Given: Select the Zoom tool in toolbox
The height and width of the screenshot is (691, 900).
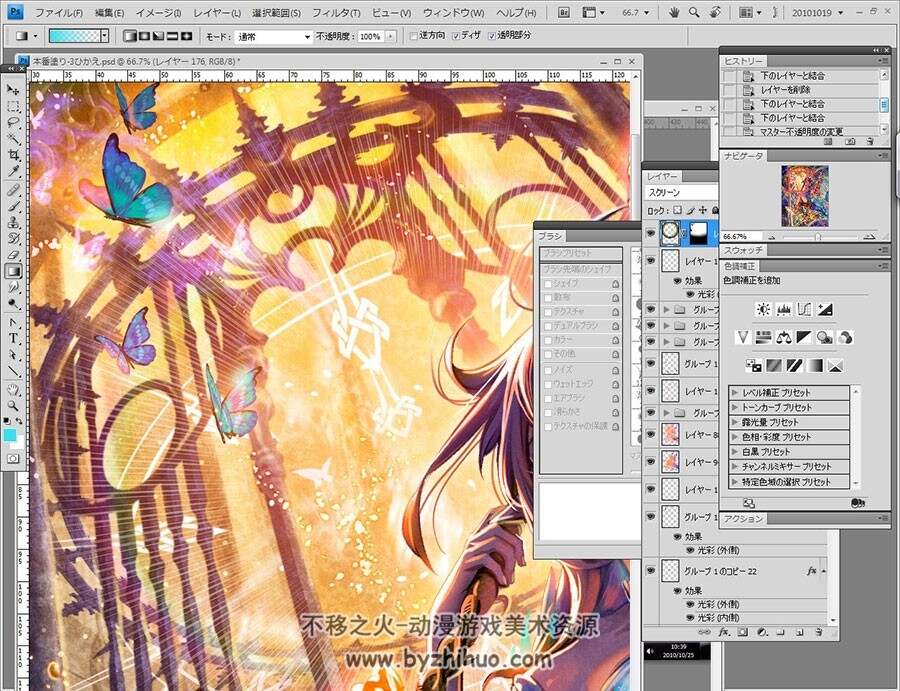Looking at the screenshot, I should pos(13,406).
